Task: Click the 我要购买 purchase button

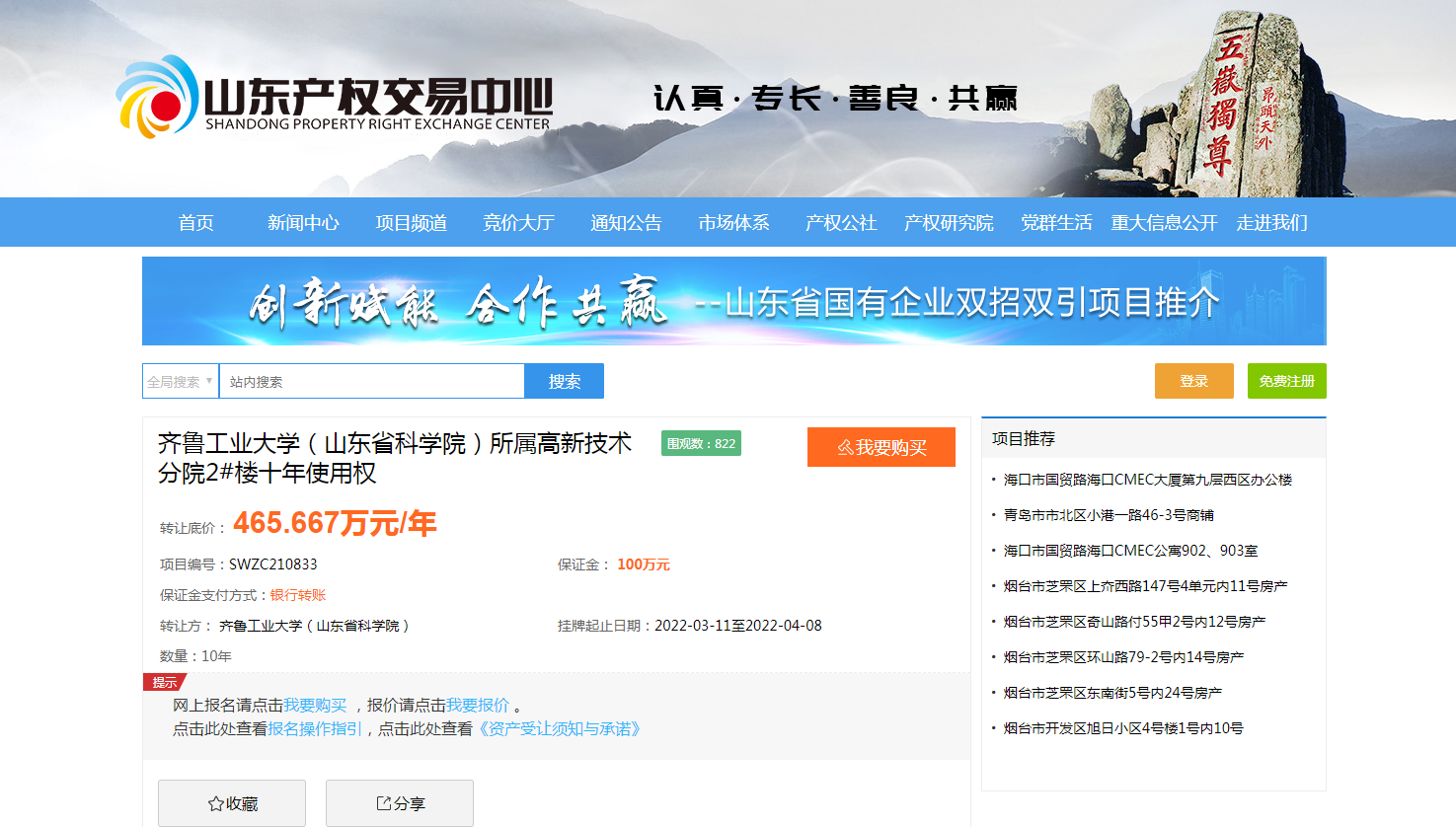Action: 881,447
